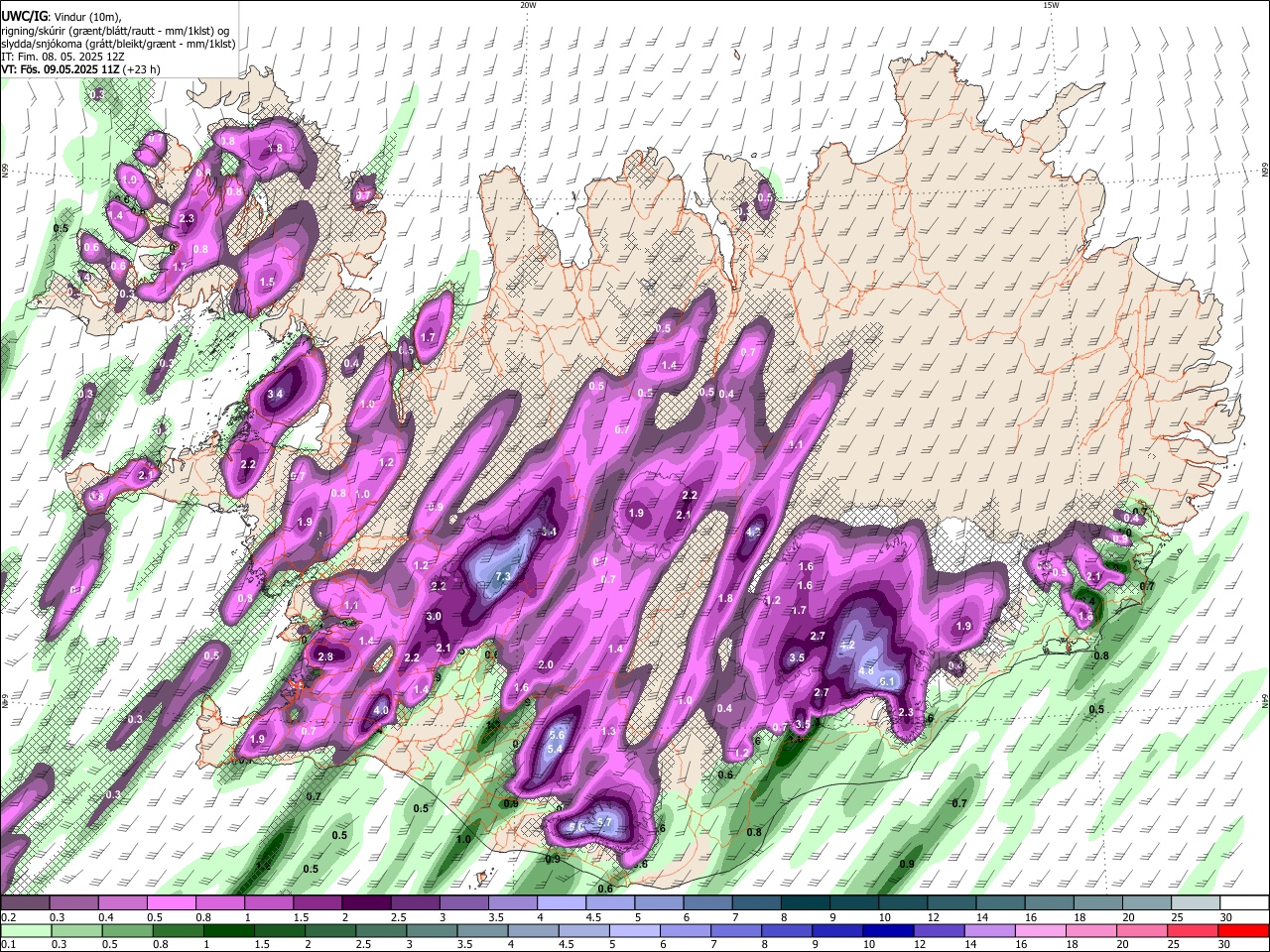Click the 2.8 precipitation value on the map

click(325, 656)
